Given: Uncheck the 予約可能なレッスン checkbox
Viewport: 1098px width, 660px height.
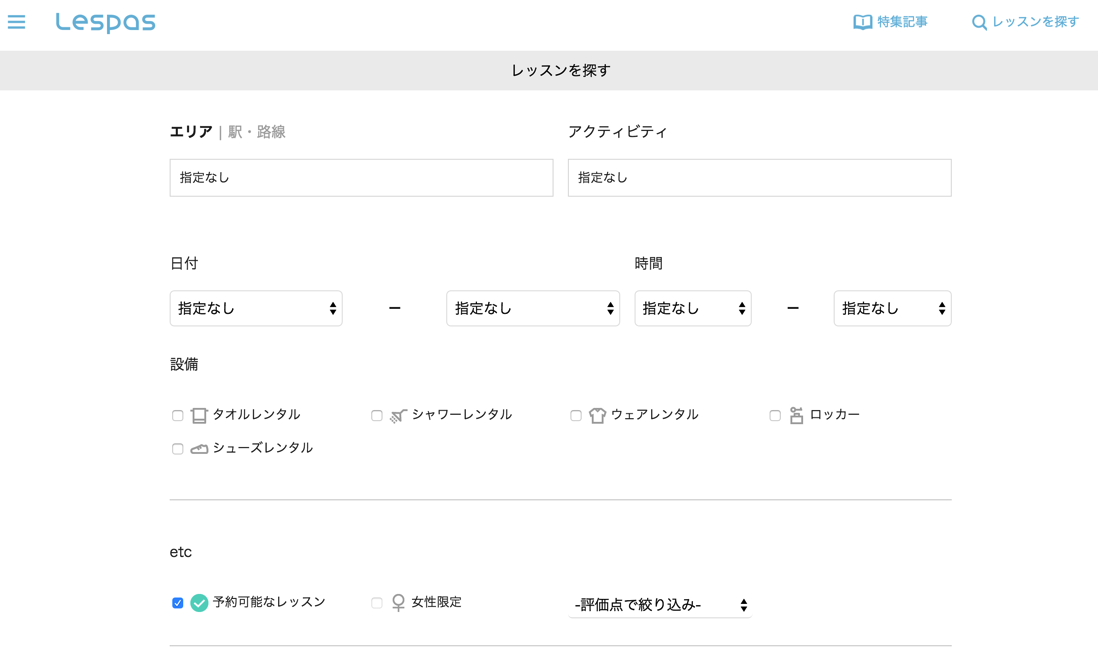Looking at the screenshot, I should pos(178,603).
